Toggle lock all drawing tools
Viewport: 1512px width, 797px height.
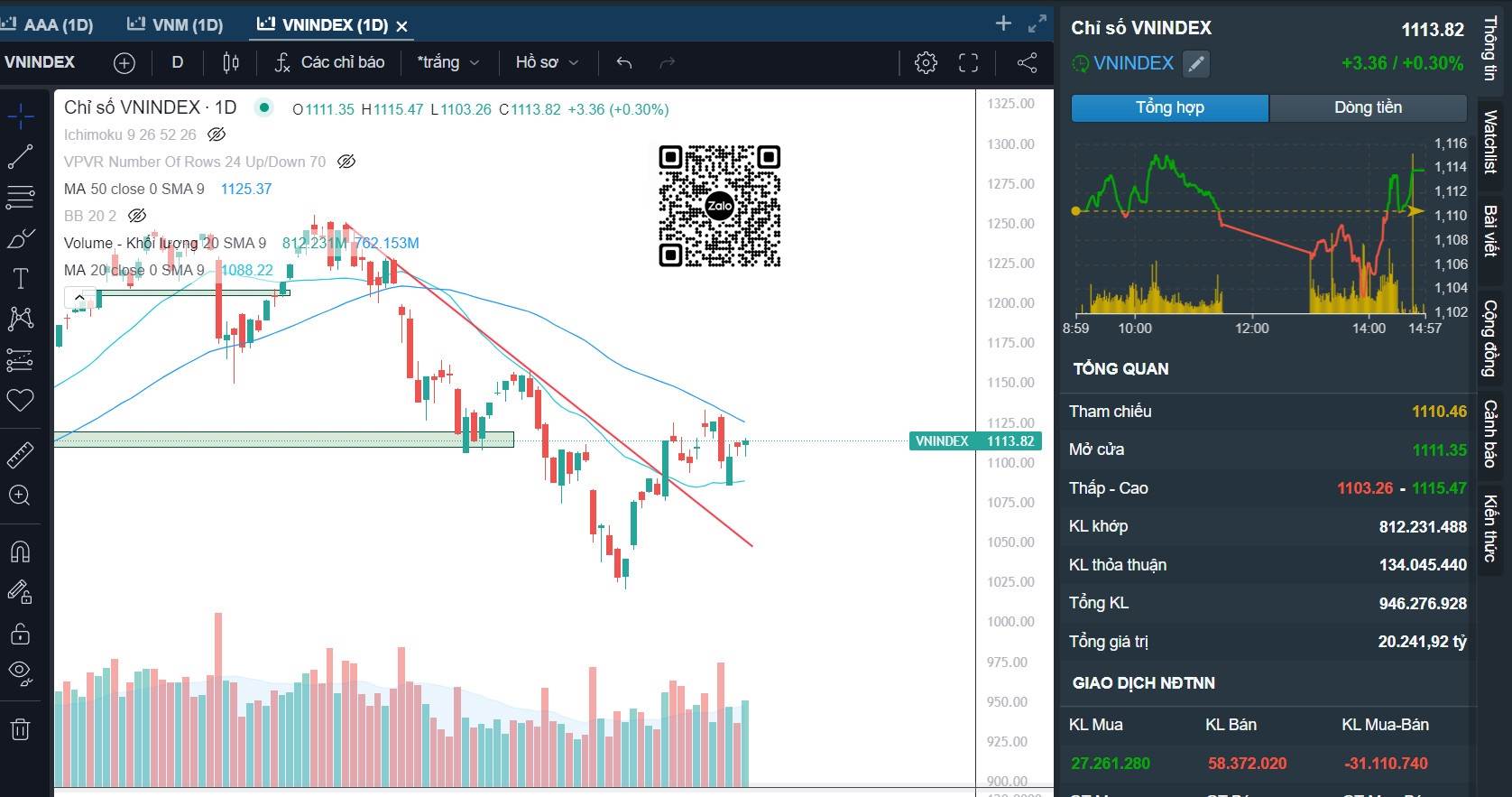tap(20, 633)
